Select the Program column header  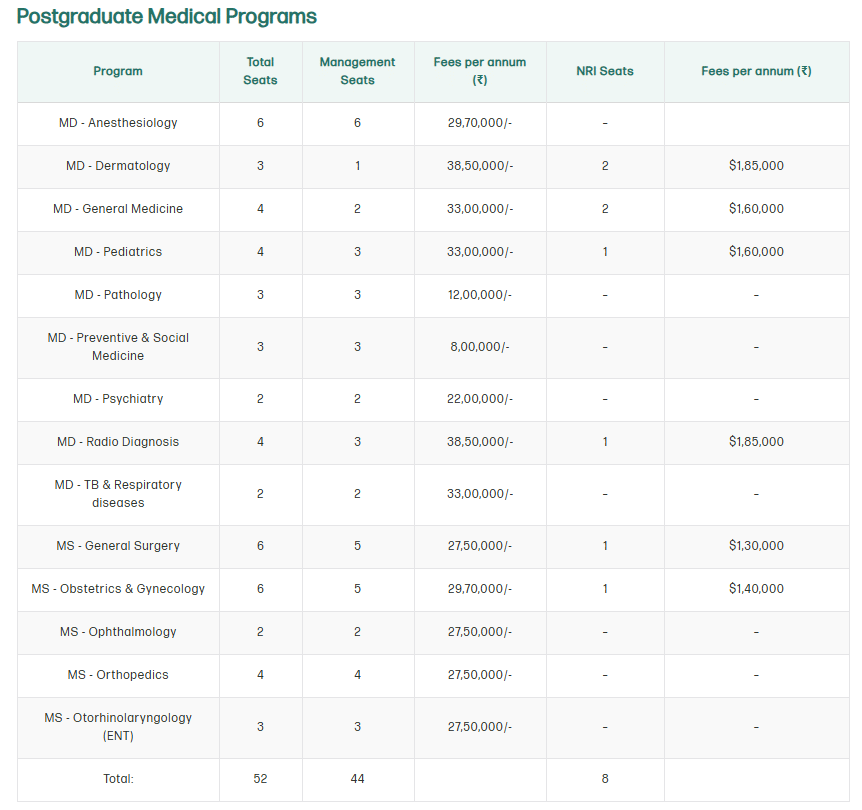(x=118, y=71)
